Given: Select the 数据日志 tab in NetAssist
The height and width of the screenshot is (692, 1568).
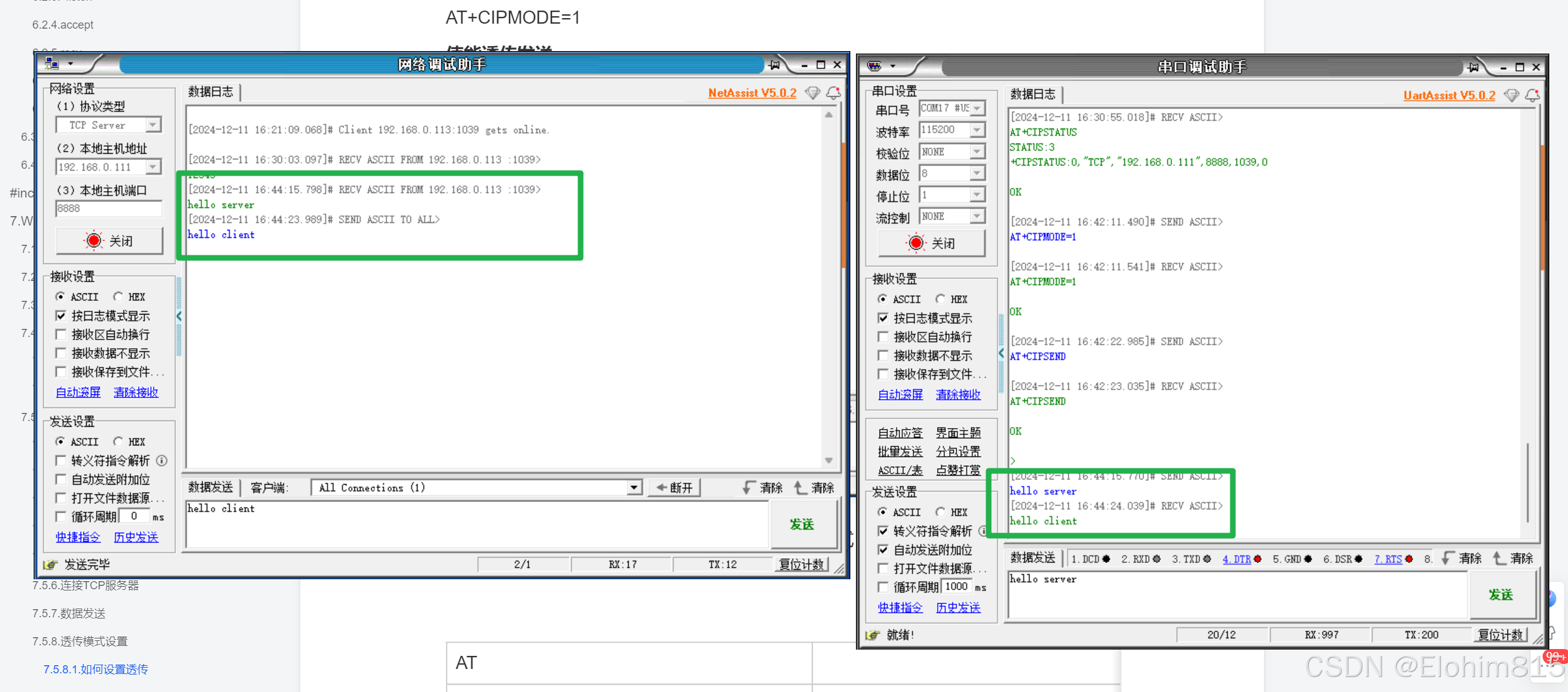Looking at the screenshot, I should [211, 92].
